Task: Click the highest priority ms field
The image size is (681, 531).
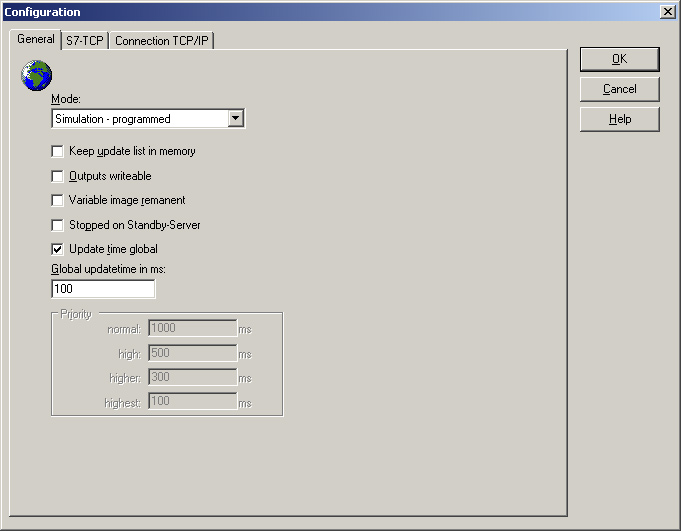Action: [192, 401]
